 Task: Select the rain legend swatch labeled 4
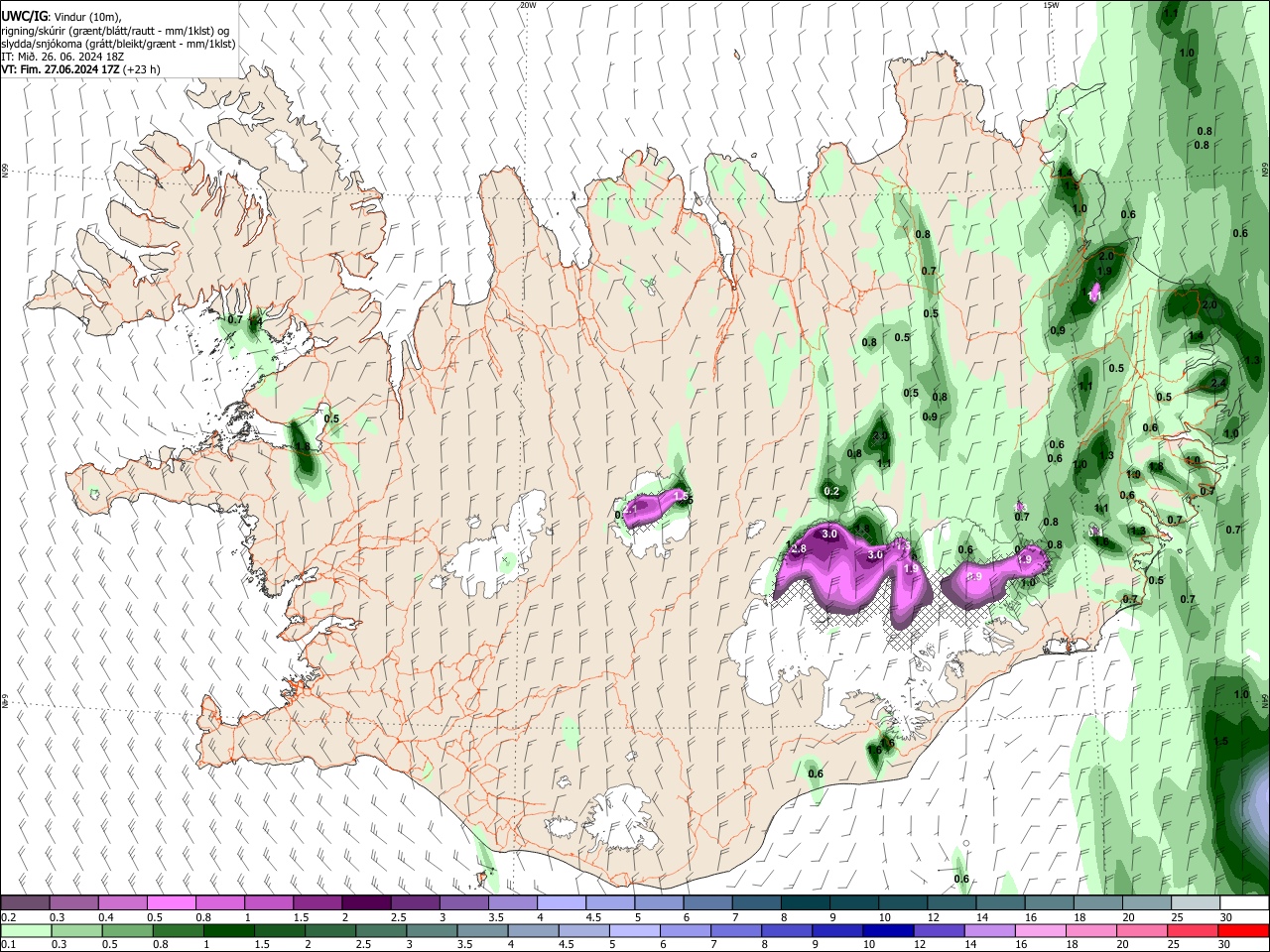[533, 930]
